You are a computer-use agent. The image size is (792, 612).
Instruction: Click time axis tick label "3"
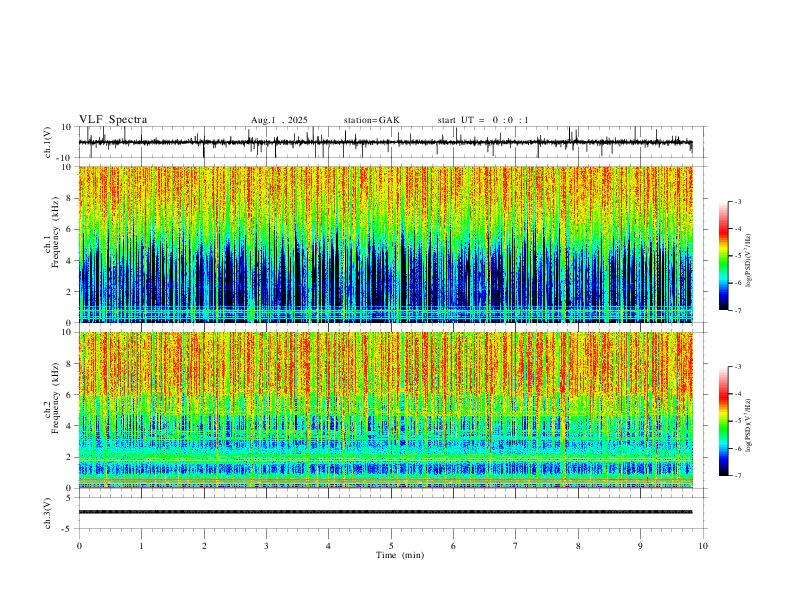click(x=266, y=546)
